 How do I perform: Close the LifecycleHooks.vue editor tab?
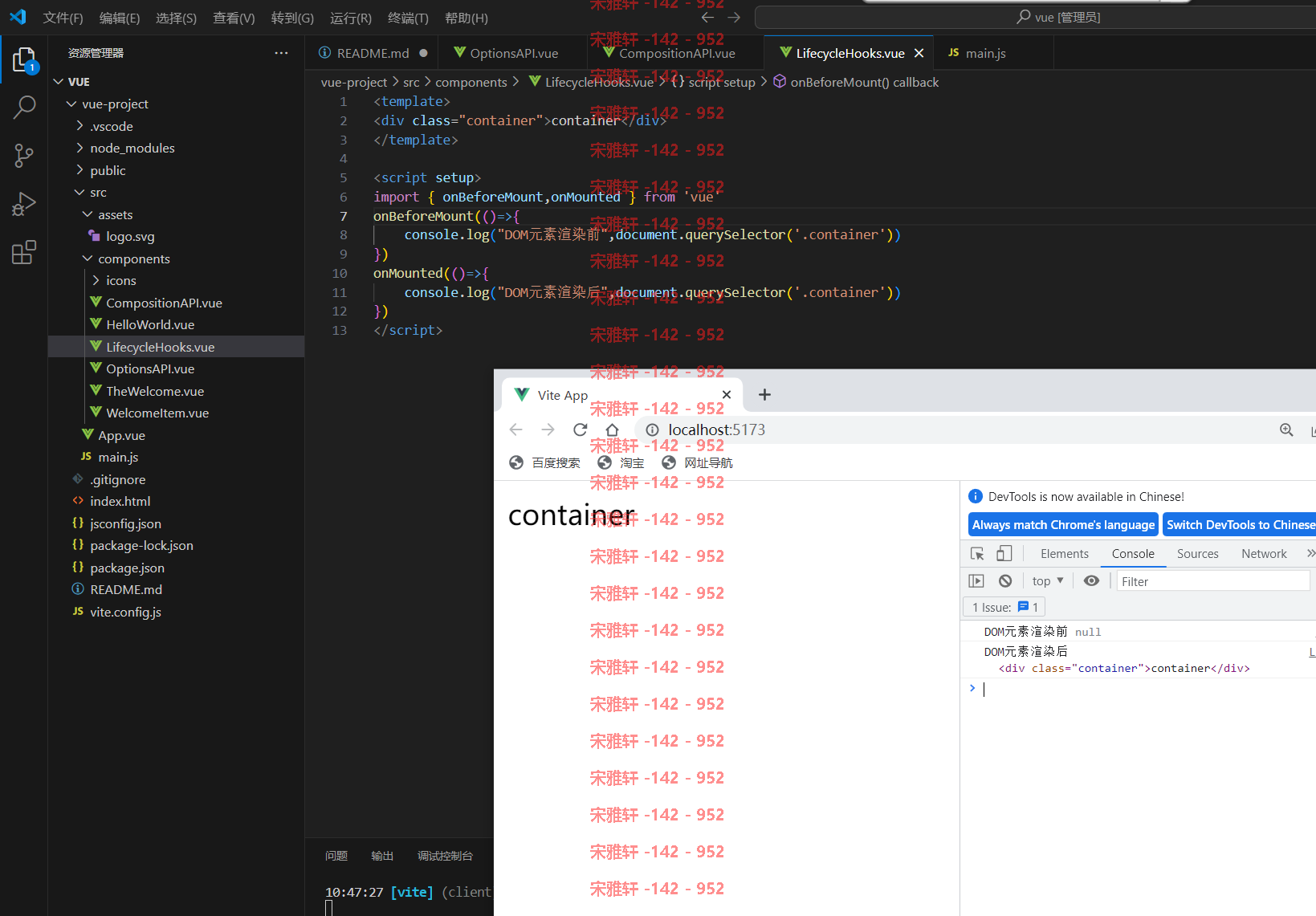(x=919, y=53)
